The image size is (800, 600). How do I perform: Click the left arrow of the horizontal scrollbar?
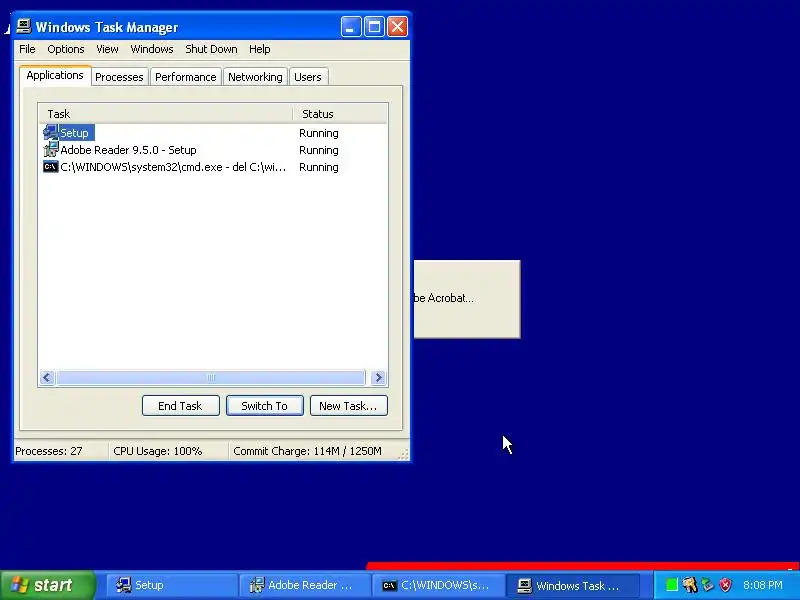[47, 378]
